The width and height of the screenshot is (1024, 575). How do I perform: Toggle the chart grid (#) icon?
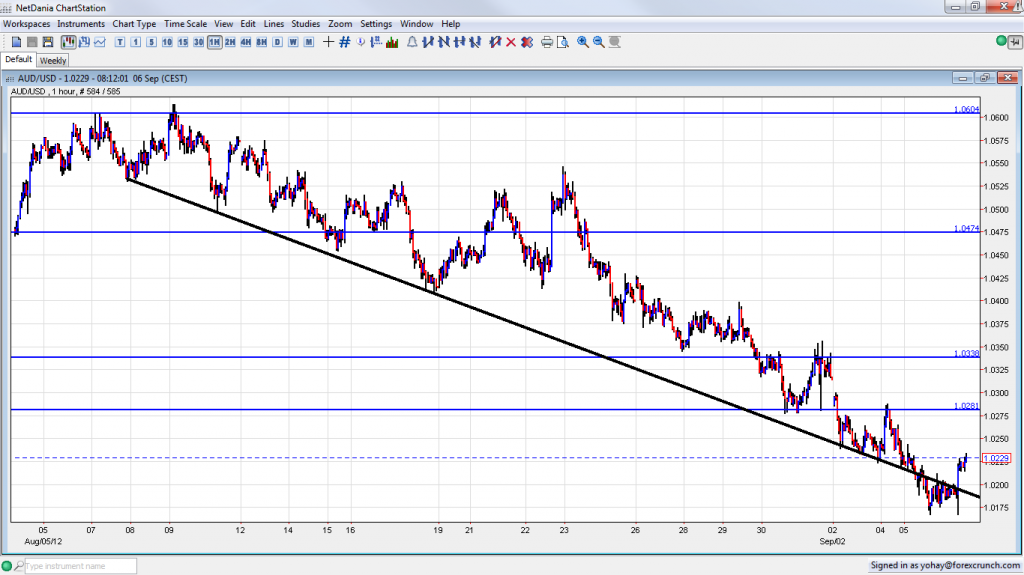point(344,42)
